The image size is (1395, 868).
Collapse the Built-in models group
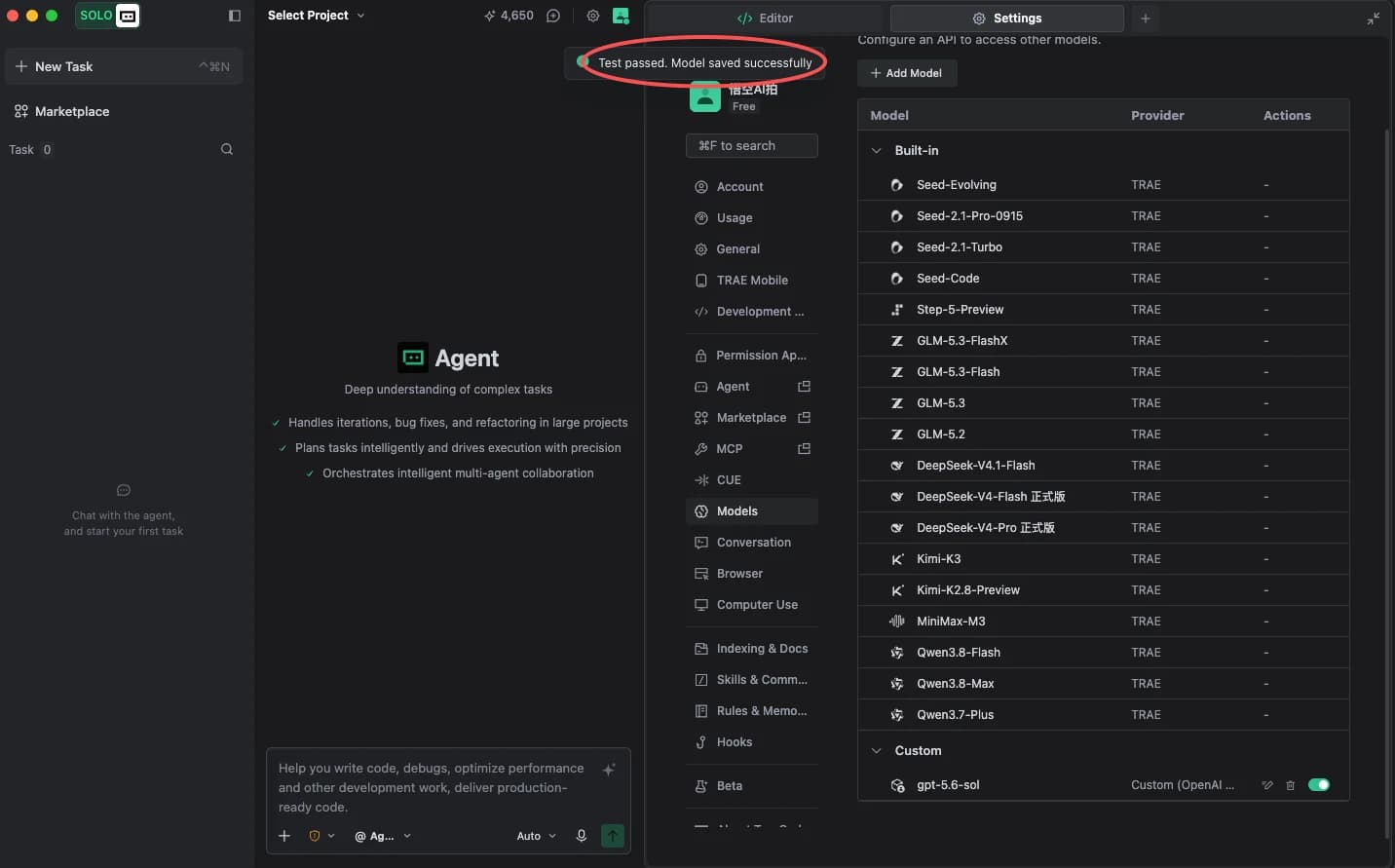[x=876, y=151]
